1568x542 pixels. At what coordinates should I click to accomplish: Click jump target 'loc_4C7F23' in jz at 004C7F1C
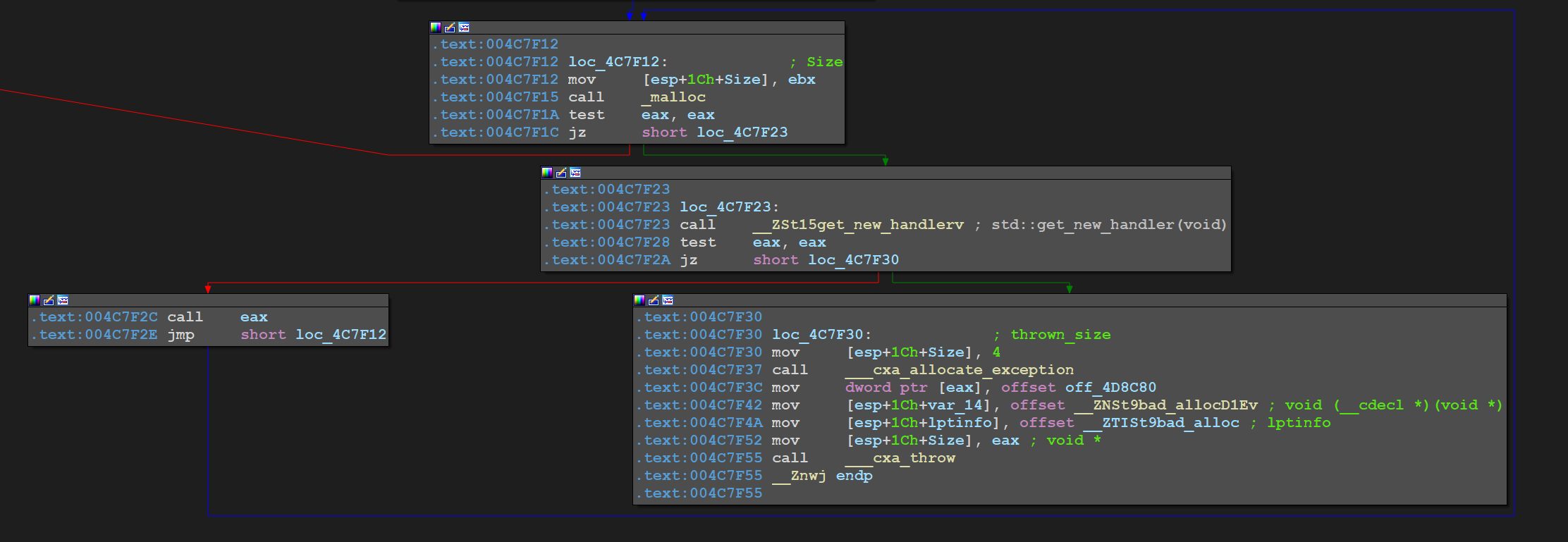click(x=742, y=133)
